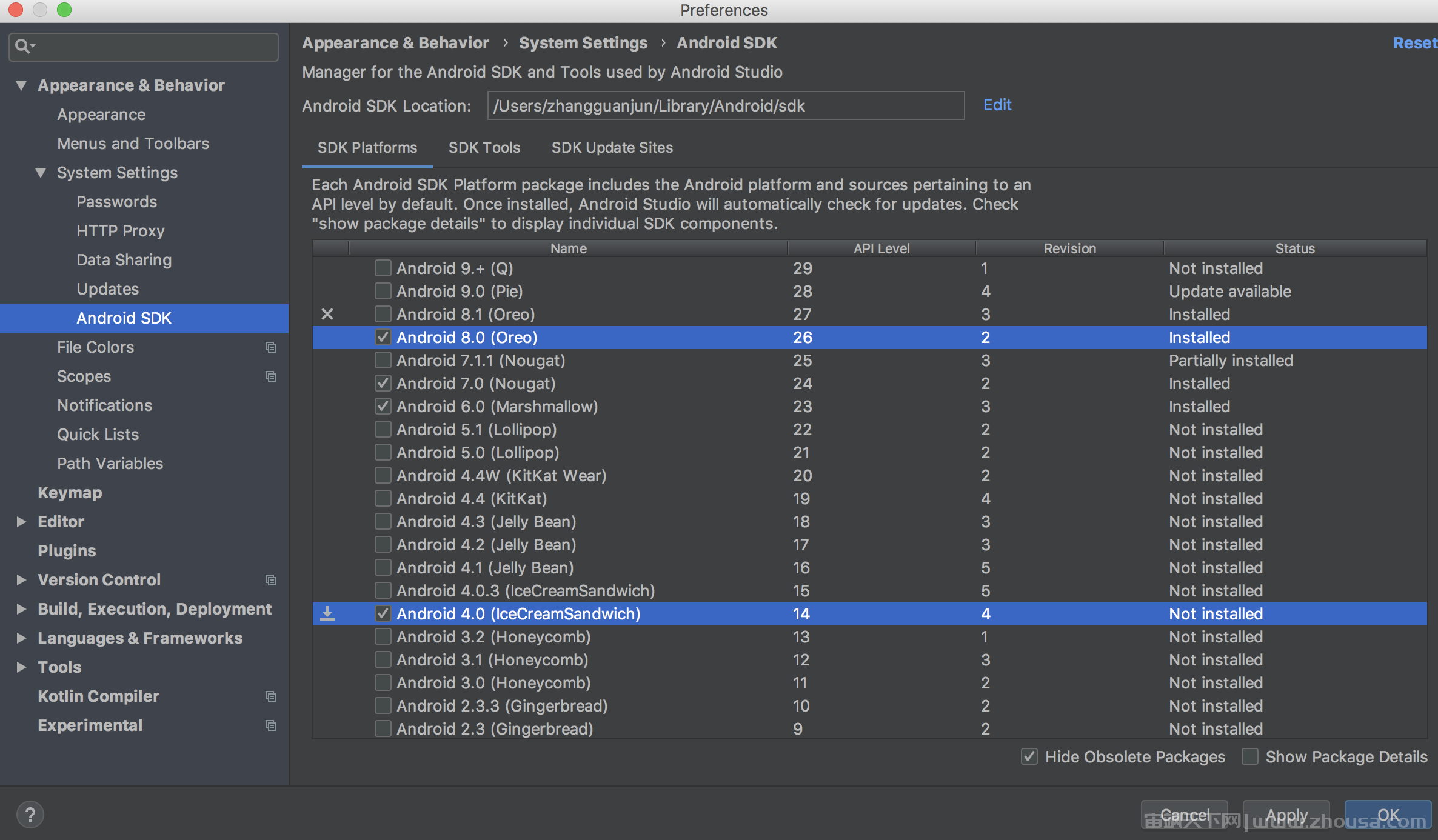
Task: Sort table by API Level column header
Action: click(x=881, y=248)
